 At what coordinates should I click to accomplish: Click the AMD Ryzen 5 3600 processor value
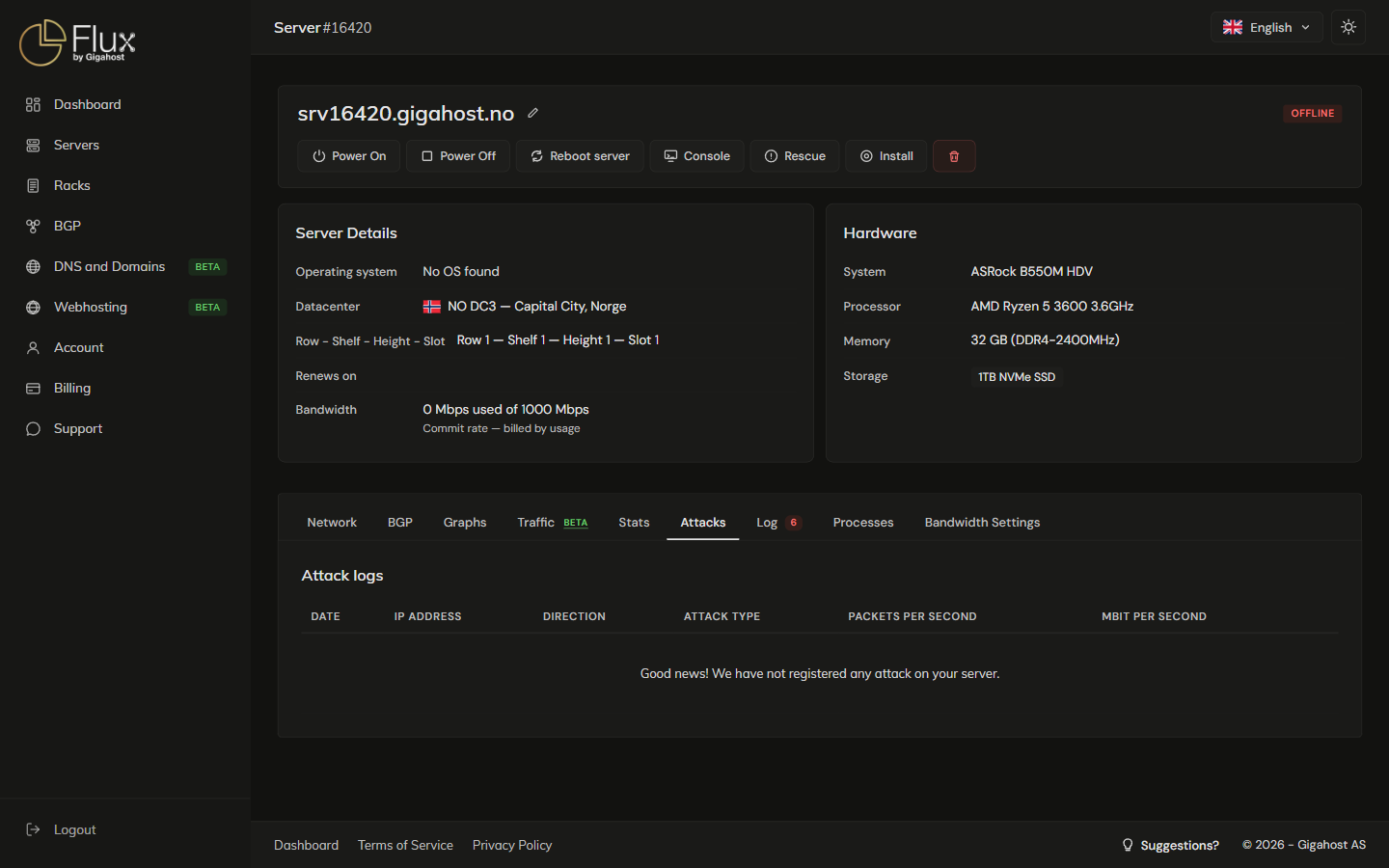(1052, 306)
